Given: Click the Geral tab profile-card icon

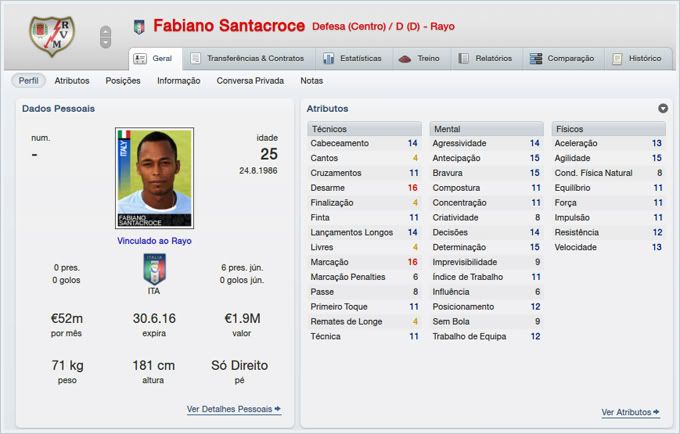Looking at the screenshot, I should click(141, 58).
